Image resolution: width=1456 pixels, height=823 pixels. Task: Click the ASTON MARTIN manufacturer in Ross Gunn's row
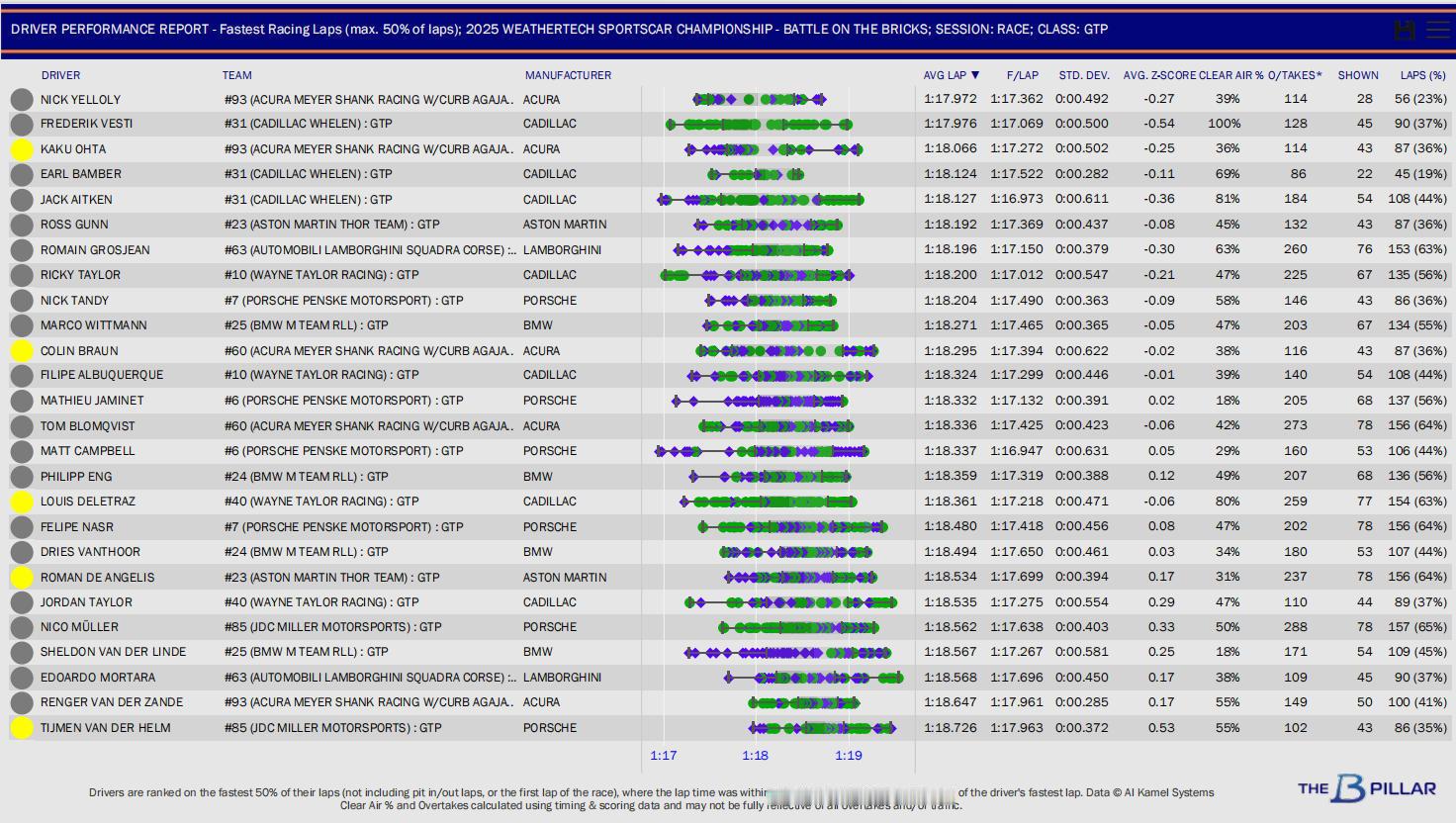click(x=565, y=225)
